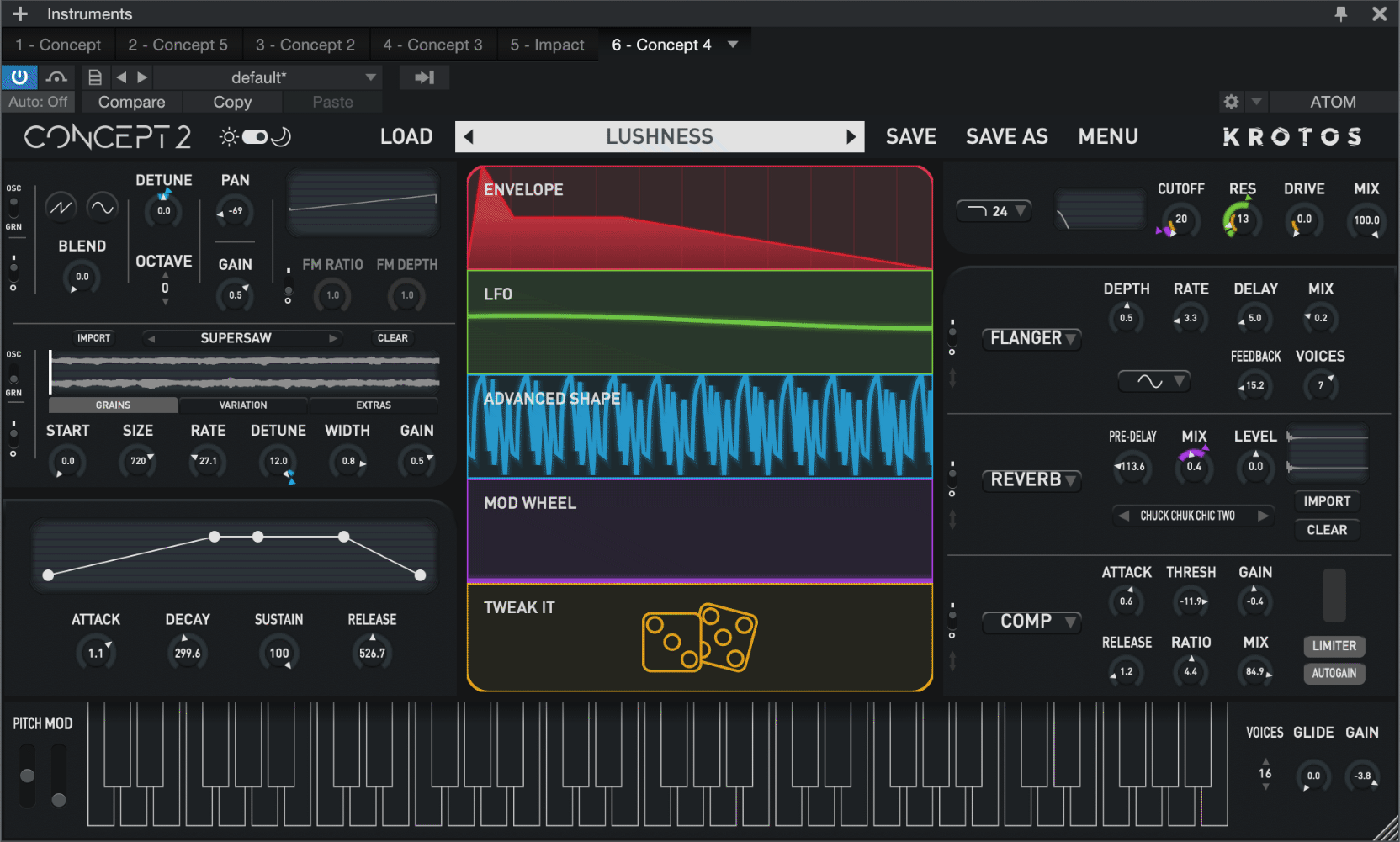Click next reverb impulse arrow after CHUCK CHUK CHIC TWO
Screen dimensions: 1400x842
pyautogui.click(x=1263, y=516)
